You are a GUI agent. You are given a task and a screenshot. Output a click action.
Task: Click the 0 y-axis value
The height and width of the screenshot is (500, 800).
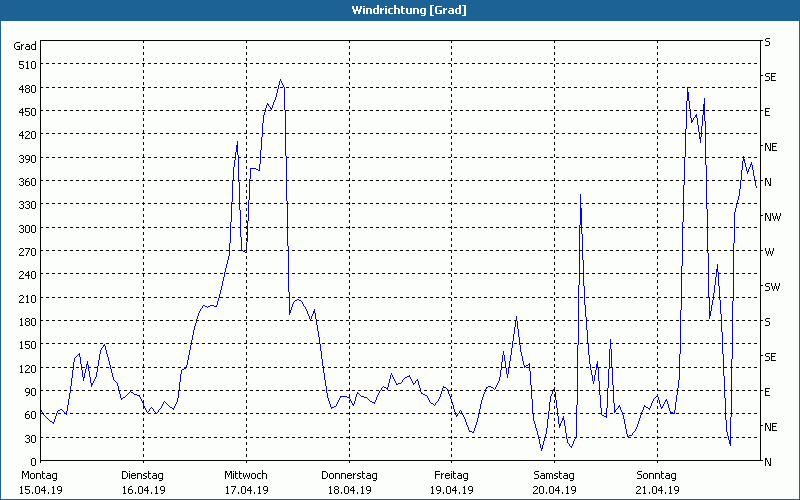(34, 462)
